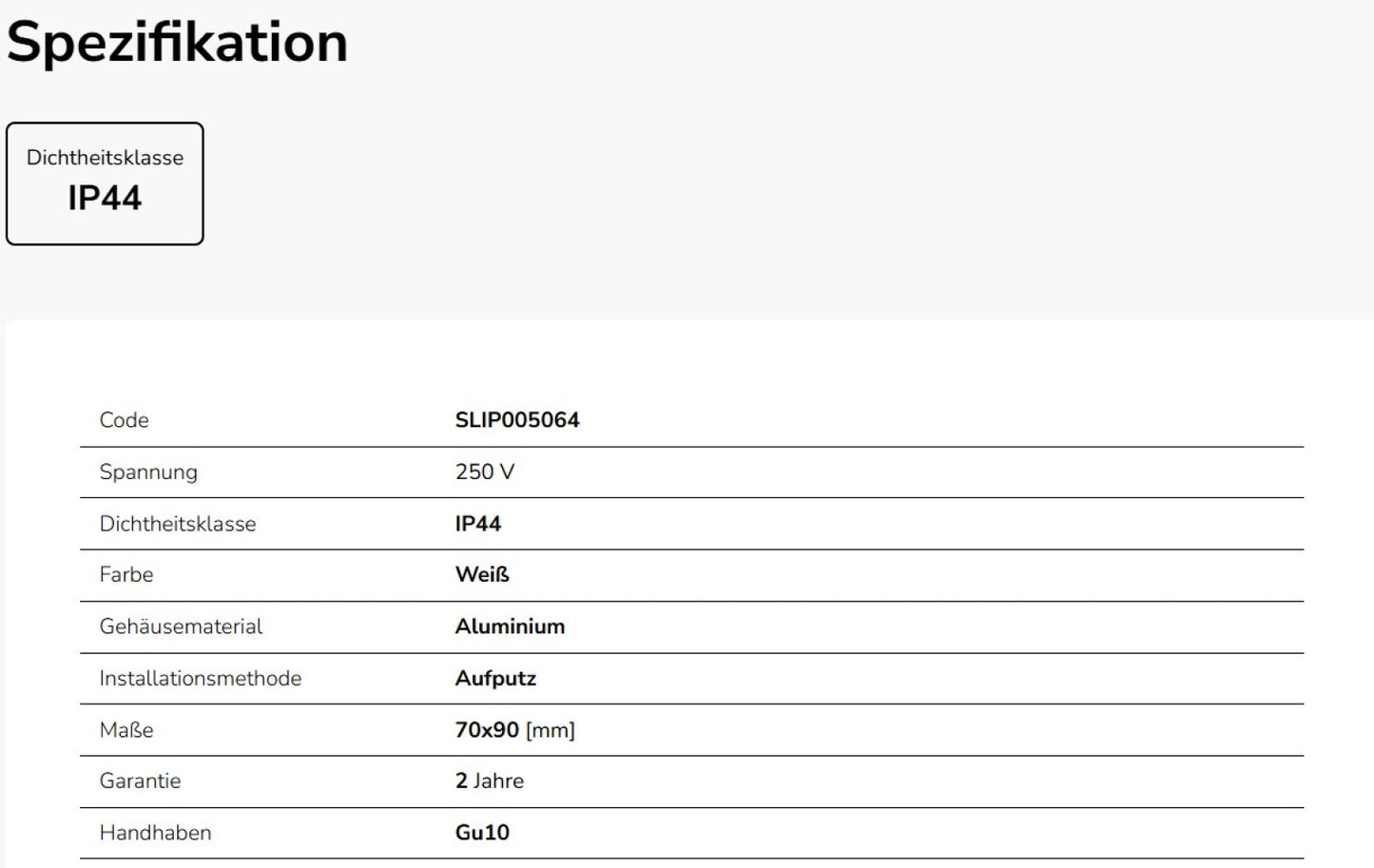1374x868 pixels.
Task: Click the Spannung label in table
Action: (148, 472)
